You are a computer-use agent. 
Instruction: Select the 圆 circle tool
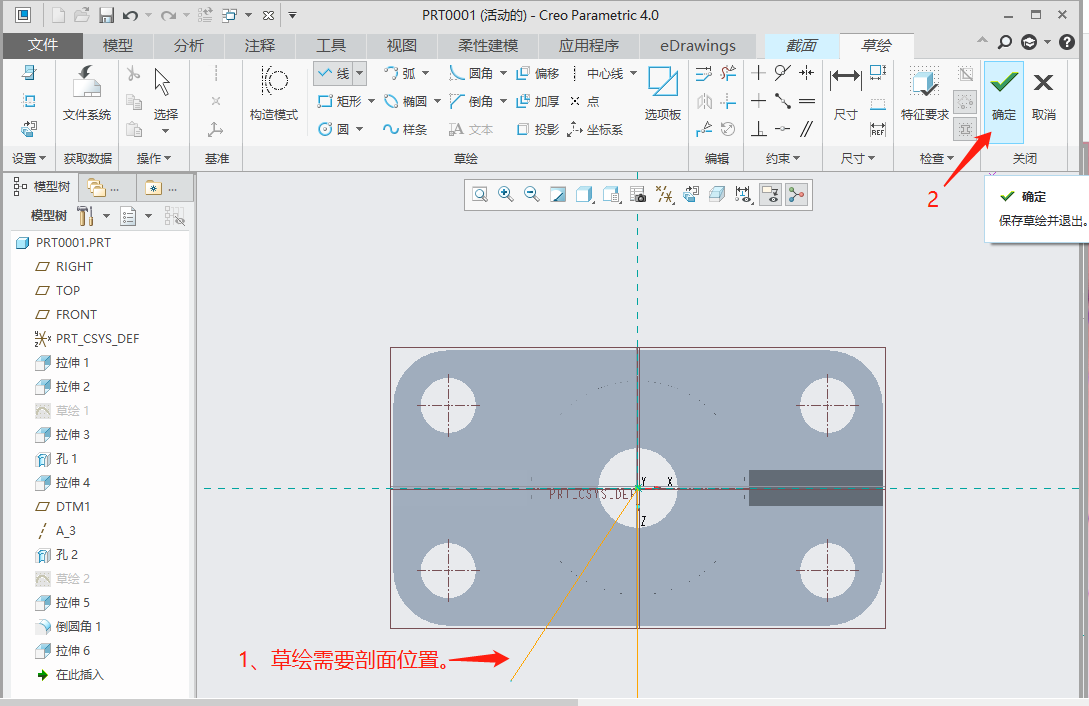pos(334,129)
